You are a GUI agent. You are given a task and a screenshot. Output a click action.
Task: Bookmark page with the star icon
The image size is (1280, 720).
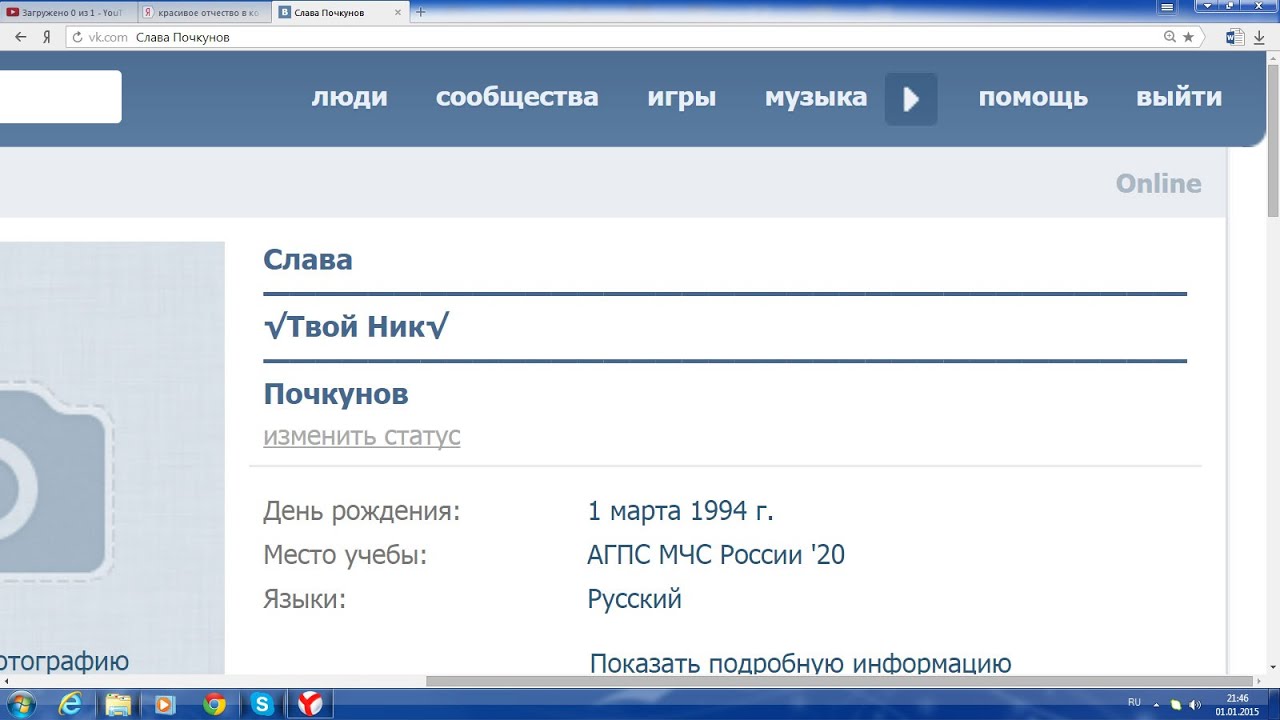(1188, 37)
